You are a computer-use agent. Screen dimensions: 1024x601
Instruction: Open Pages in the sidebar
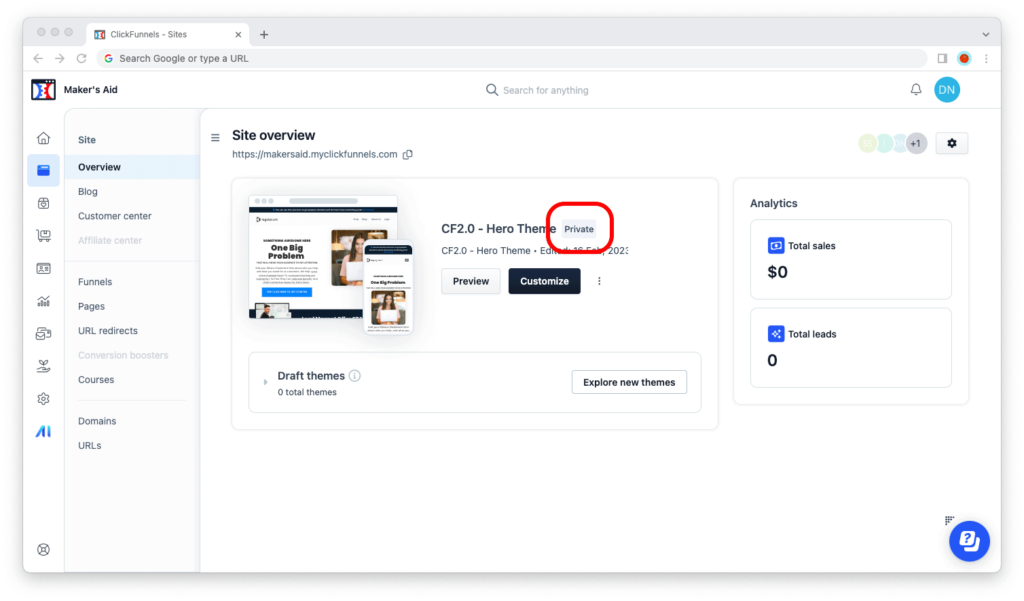(91, 306)
